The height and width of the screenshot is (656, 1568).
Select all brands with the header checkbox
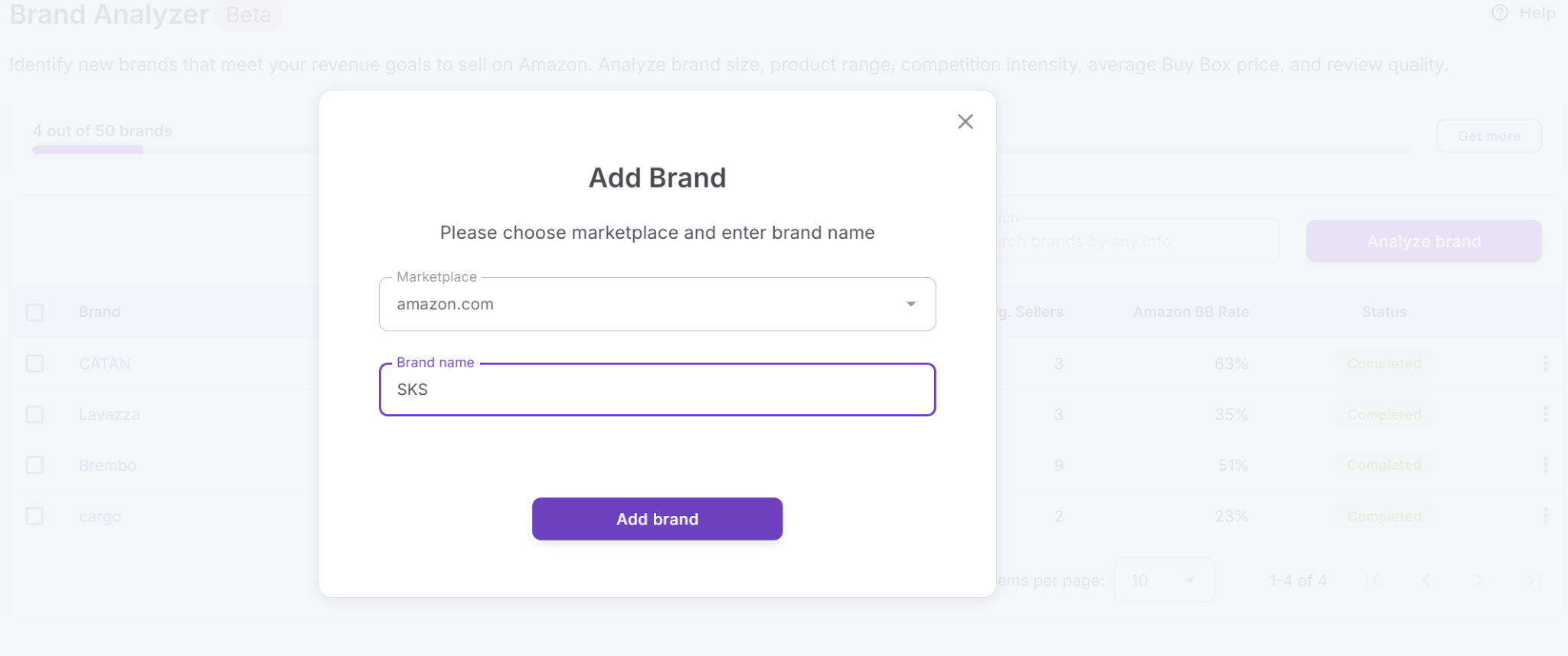click(34, 312)
